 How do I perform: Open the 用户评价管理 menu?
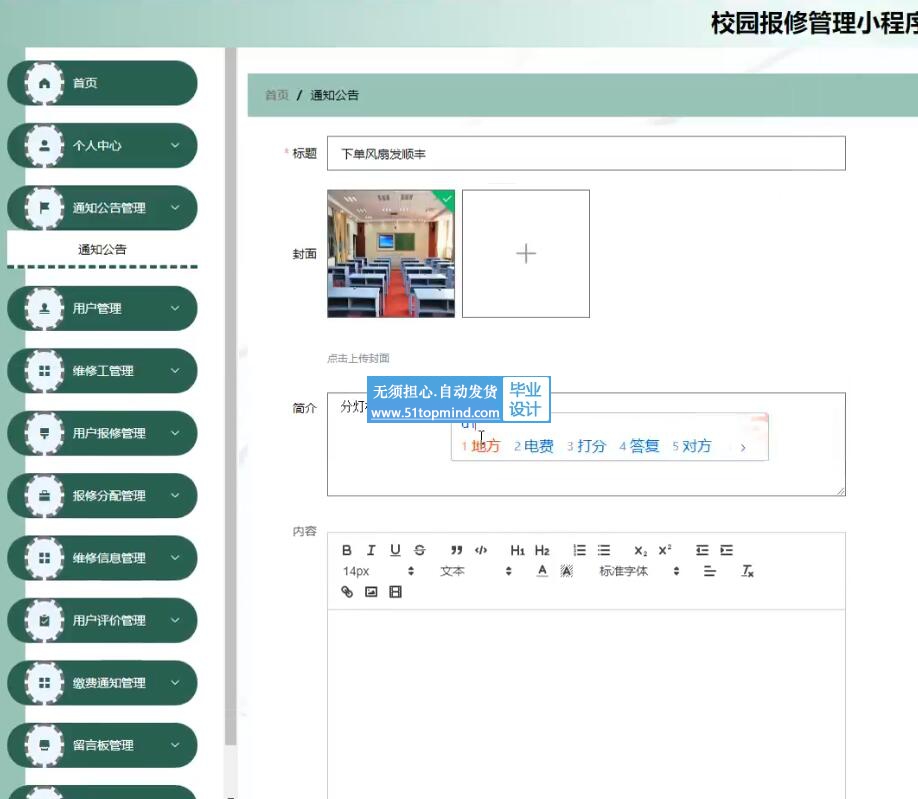click(102, 620)
